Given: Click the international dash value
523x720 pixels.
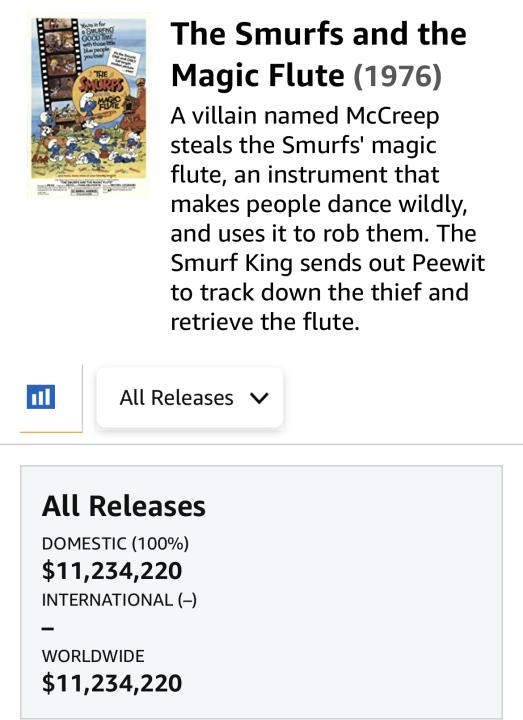Looking at the screenshot, I should point(48,629).
